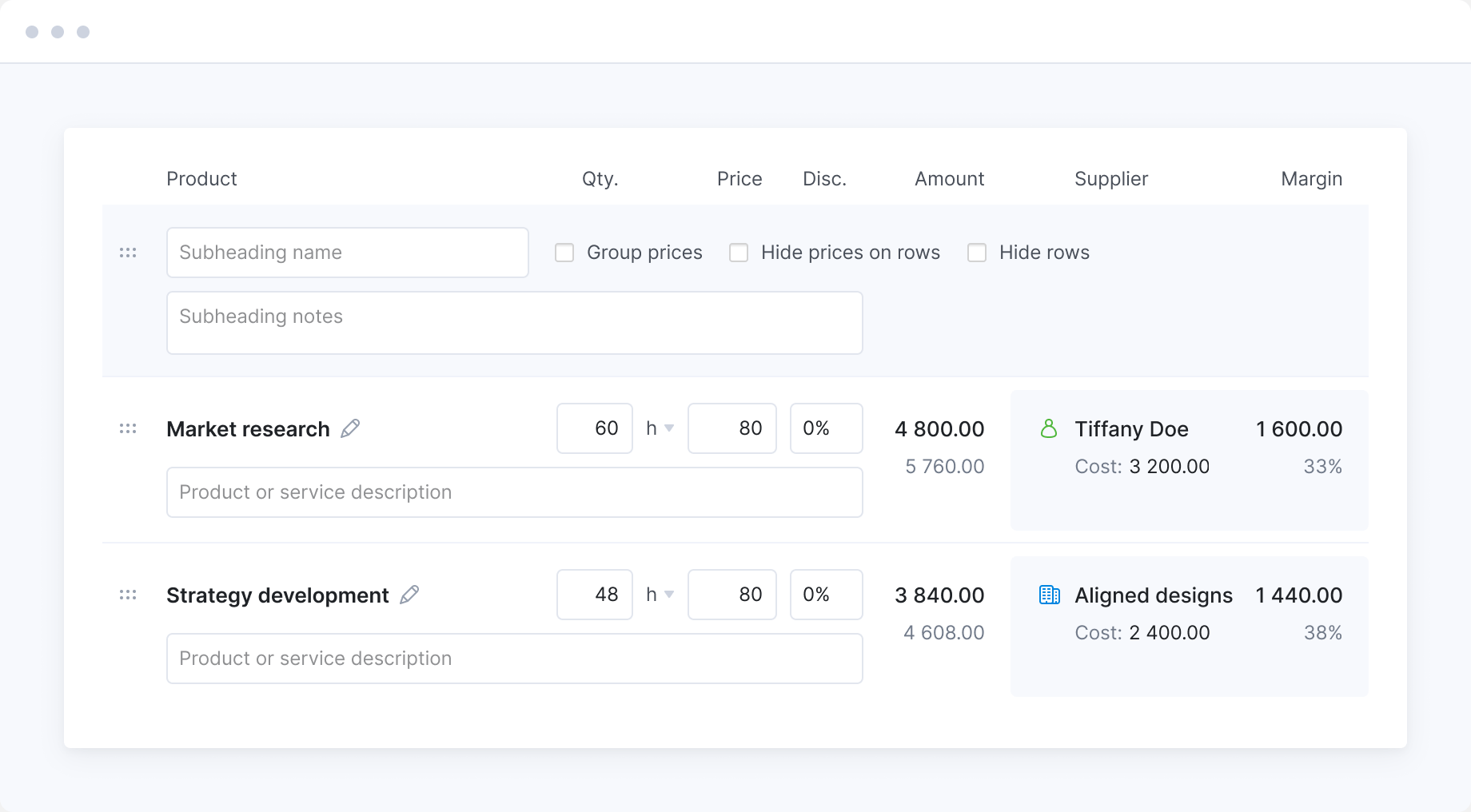Edit Strategy development name via pencil icon
Viewport: 1471px width, 812px height.
coord(409,595)
